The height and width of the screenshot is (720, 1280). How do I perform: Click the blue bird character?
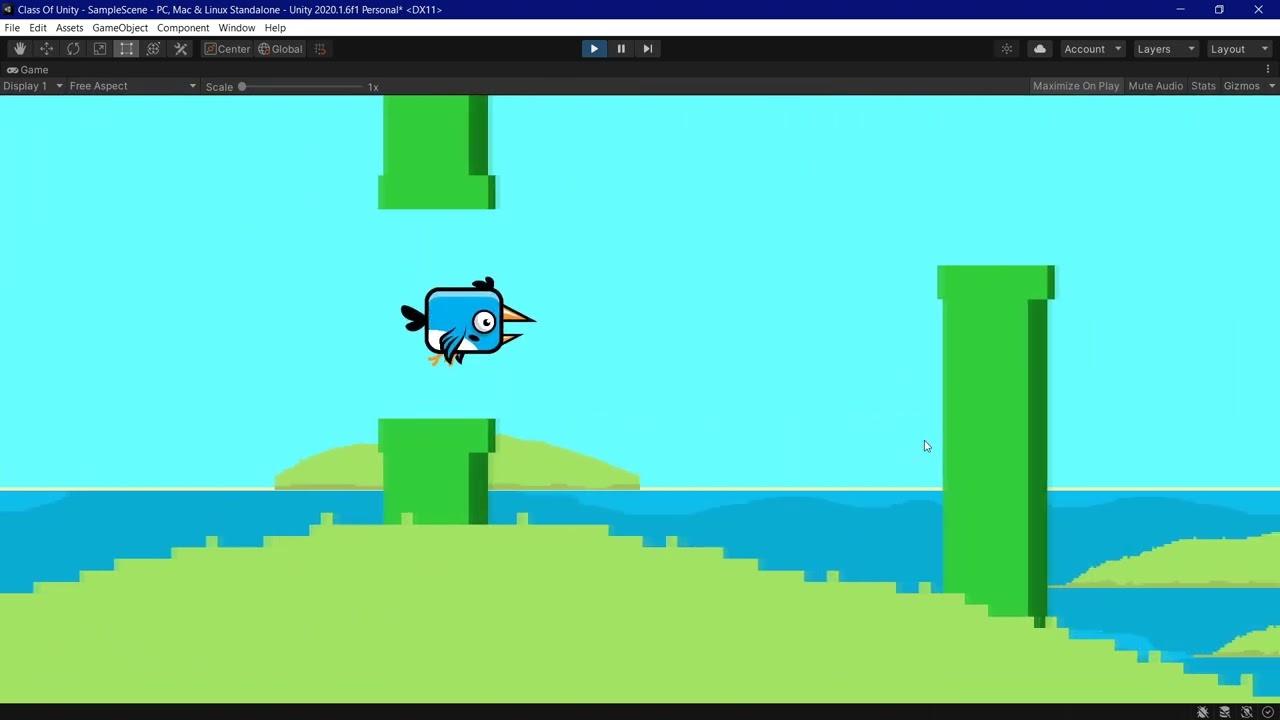(468, 322)
